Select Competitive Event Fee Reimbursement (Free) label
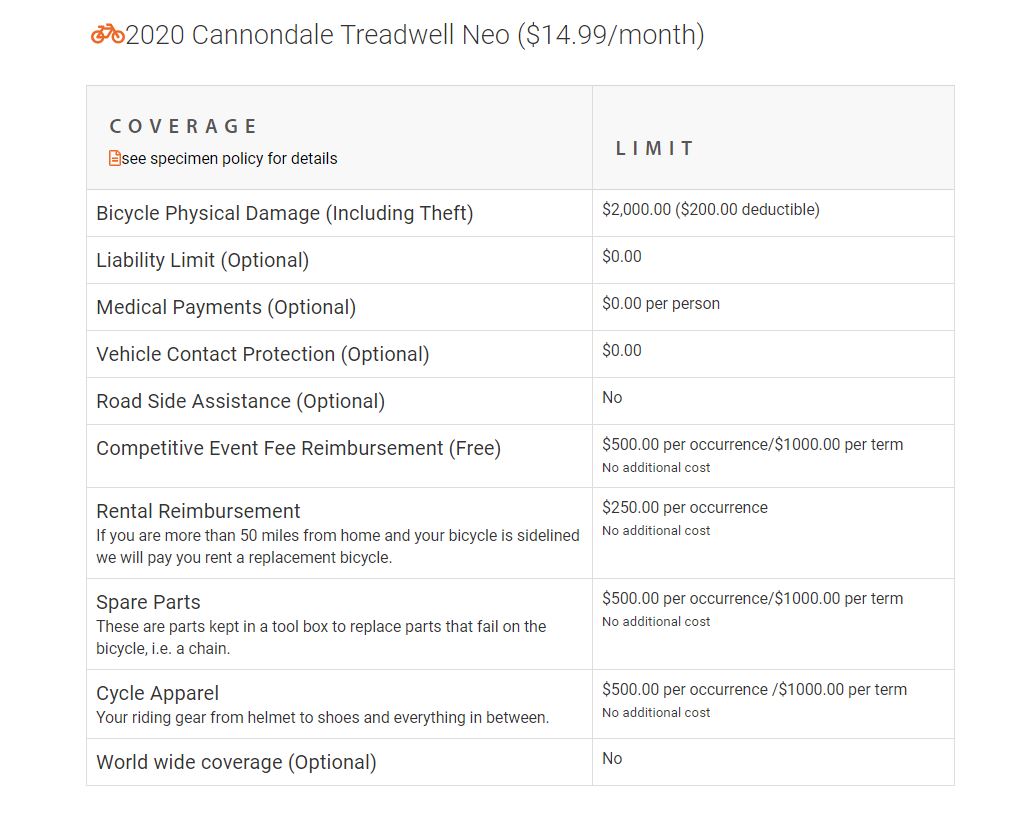This screenshot has height=826, width=1015. tap(298, 449)
